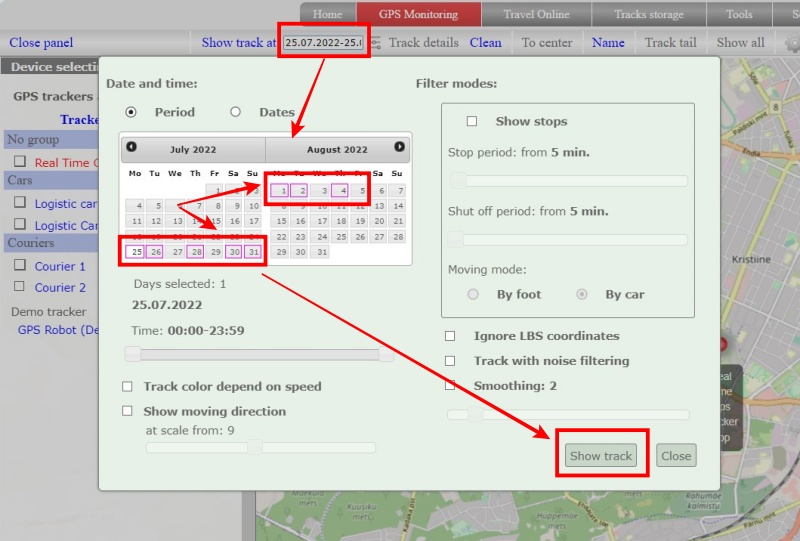The image size is (800, 541).
Task: Click the Close button in dialog
Action: (676, 456)
